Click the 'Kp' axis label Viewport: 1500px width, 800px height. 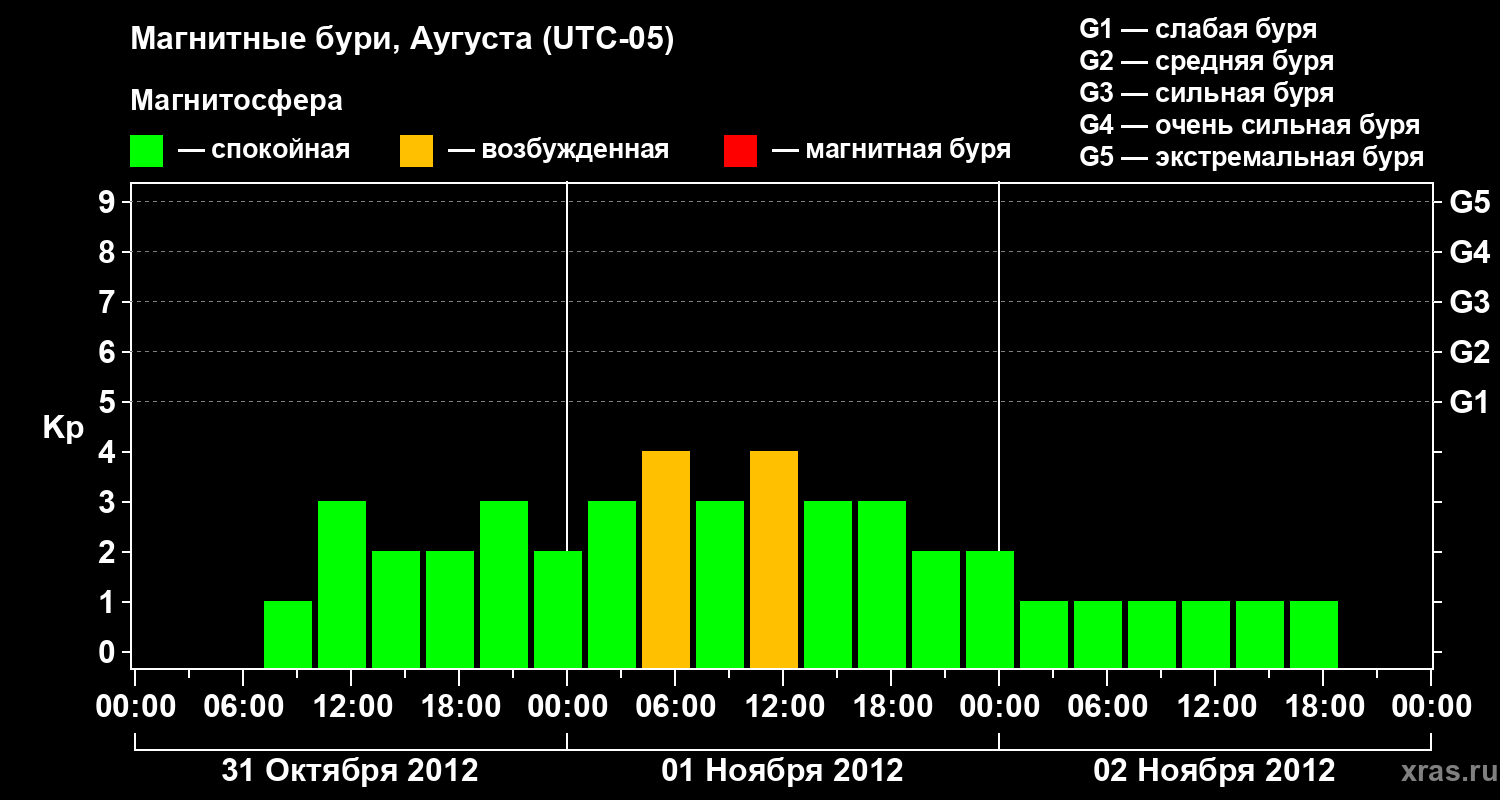pos(63,428)
